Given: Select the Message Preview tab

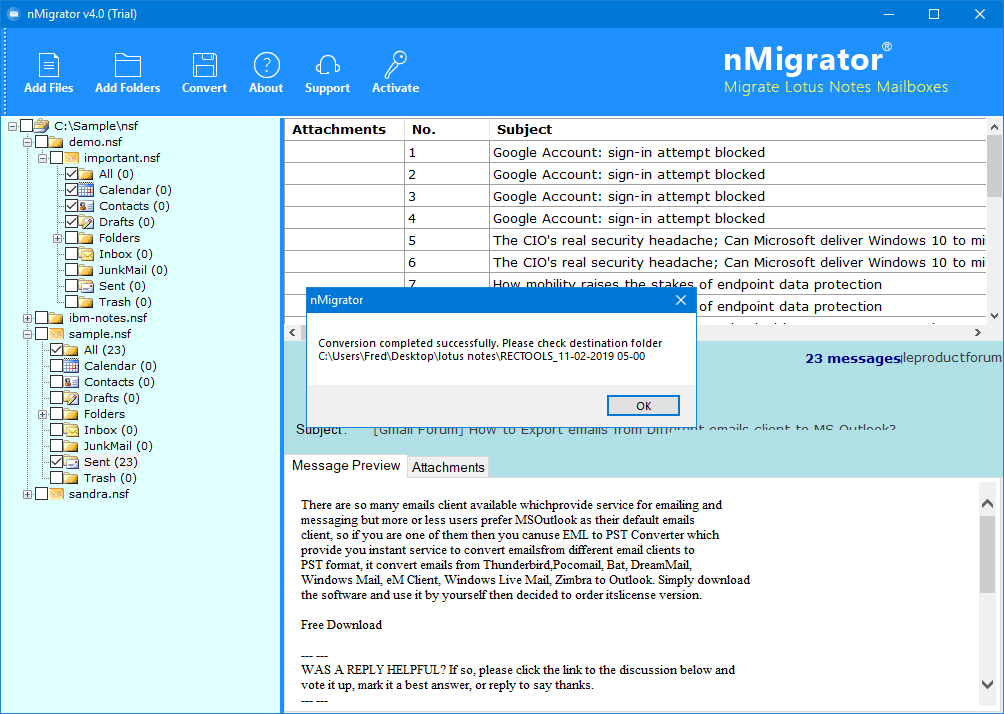Looking at the screenshot, I should pos(346,466).
